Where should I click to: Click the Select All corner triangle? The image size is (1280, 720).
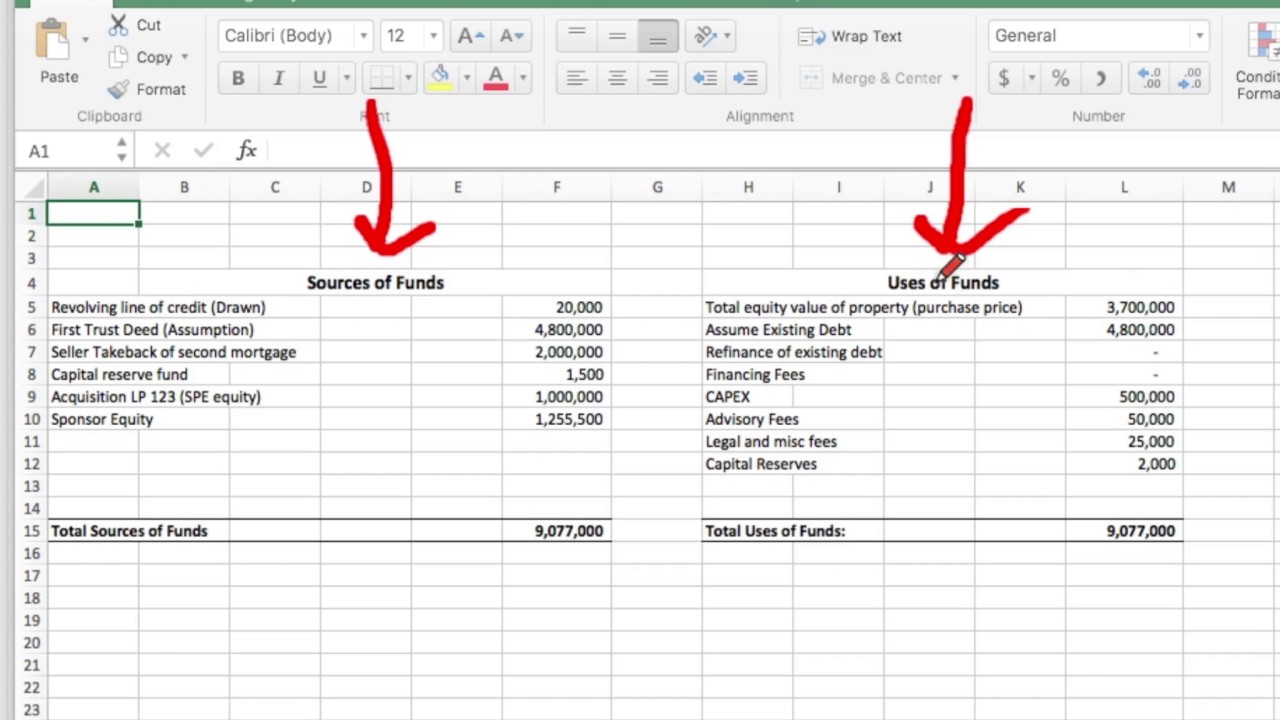[31, 187]
